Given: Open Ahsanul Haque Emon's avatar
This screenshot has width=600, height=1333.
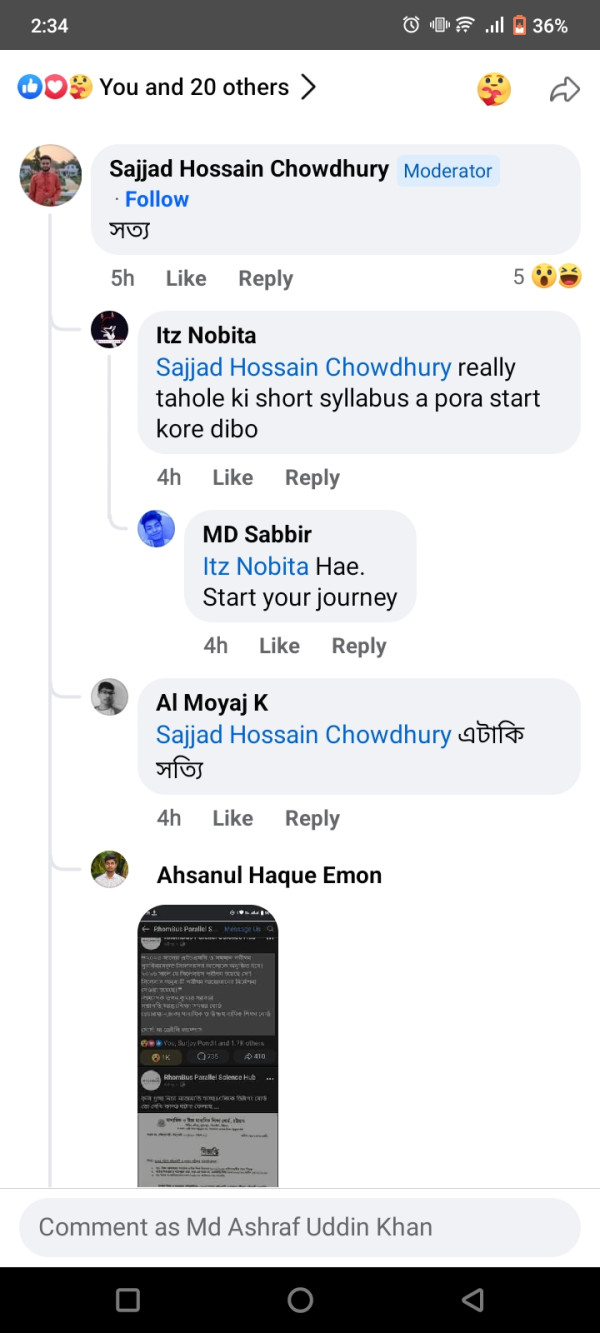Looking at the screenshot, I should pyautogui.click(x=110, y=869).
